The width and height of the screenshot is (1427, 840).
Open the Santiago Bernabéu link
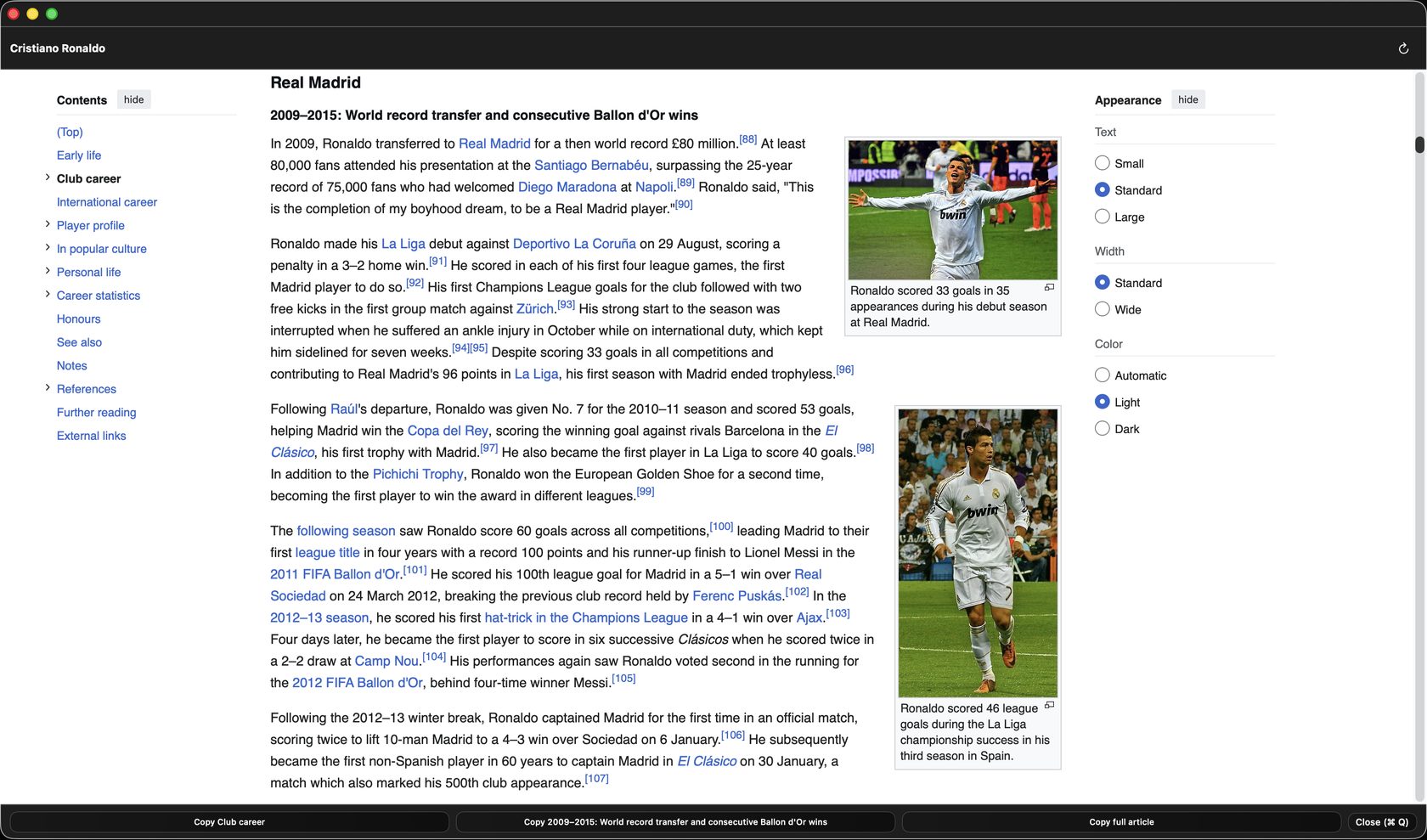(591, 166)
